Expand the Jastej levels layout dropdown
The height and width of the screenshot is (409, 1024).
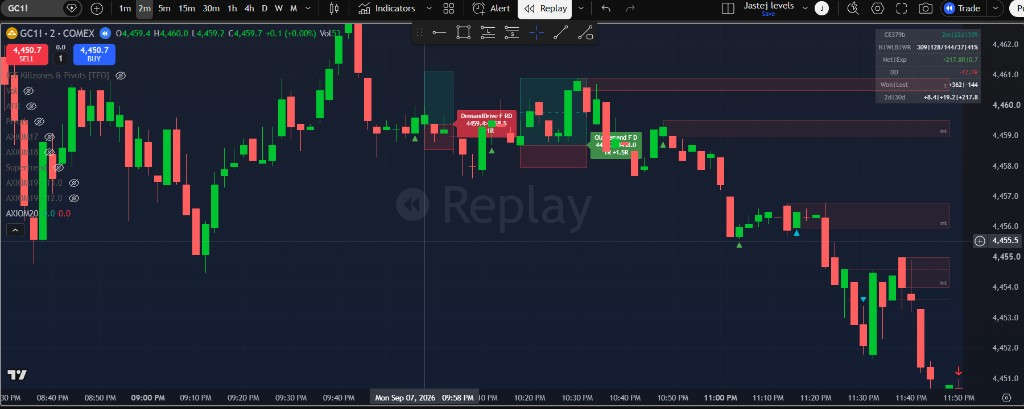click(x=805, y=8)
